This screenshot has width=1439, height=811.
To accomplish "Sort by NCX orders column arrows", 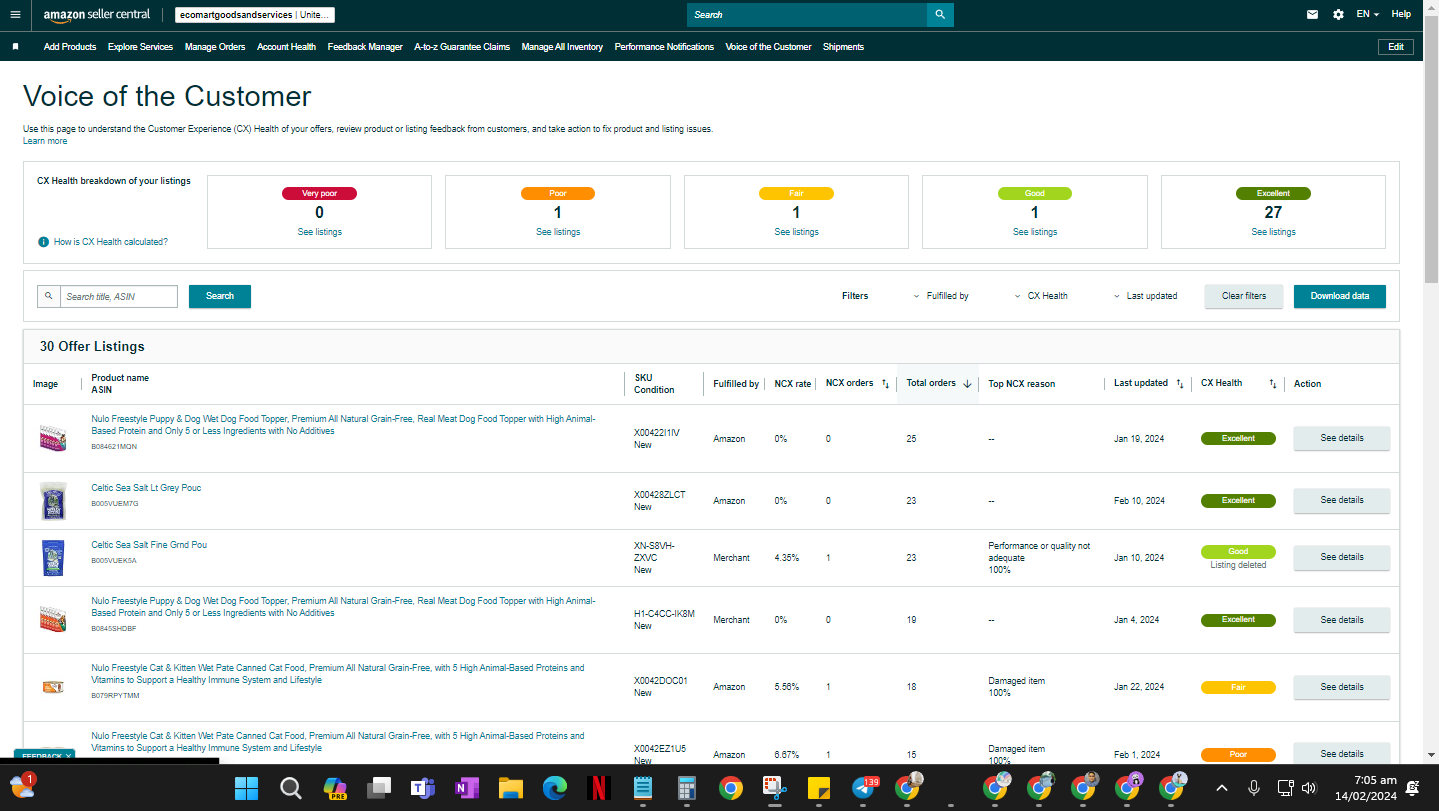I will (x=885, y=384).
